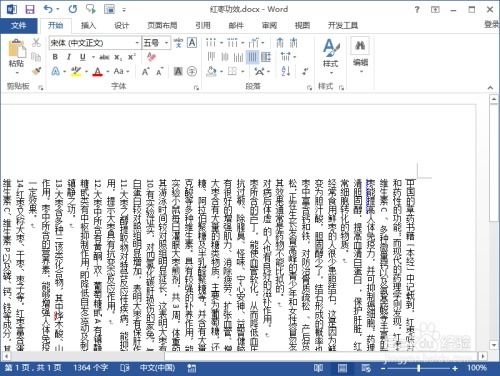
Task: Toggle italic formatting
Action: coord(69,57)
